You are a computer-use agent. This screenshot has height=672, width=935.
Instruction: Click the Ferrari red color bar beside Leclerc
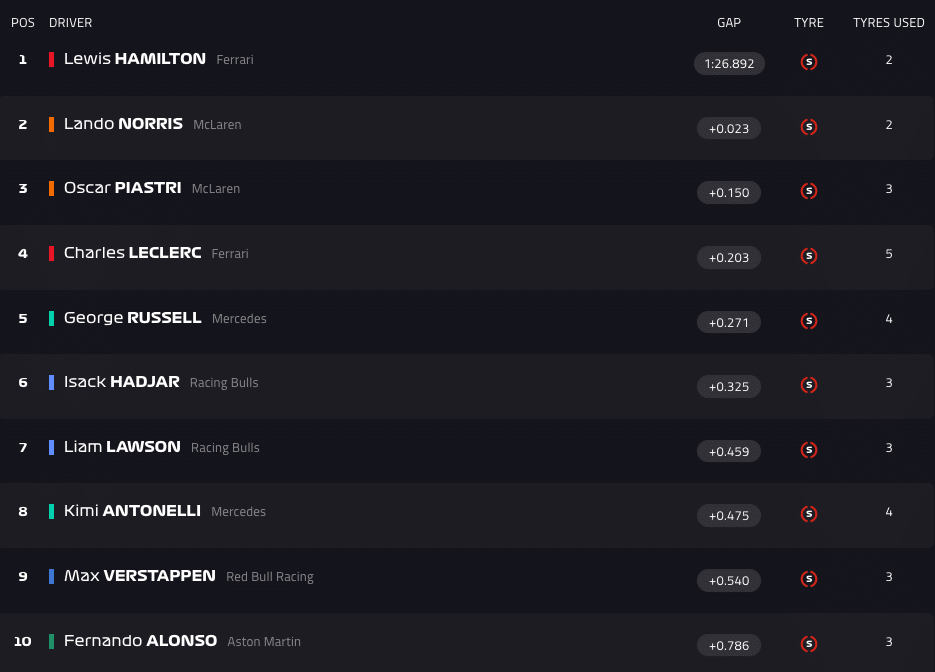coord(51,253)
